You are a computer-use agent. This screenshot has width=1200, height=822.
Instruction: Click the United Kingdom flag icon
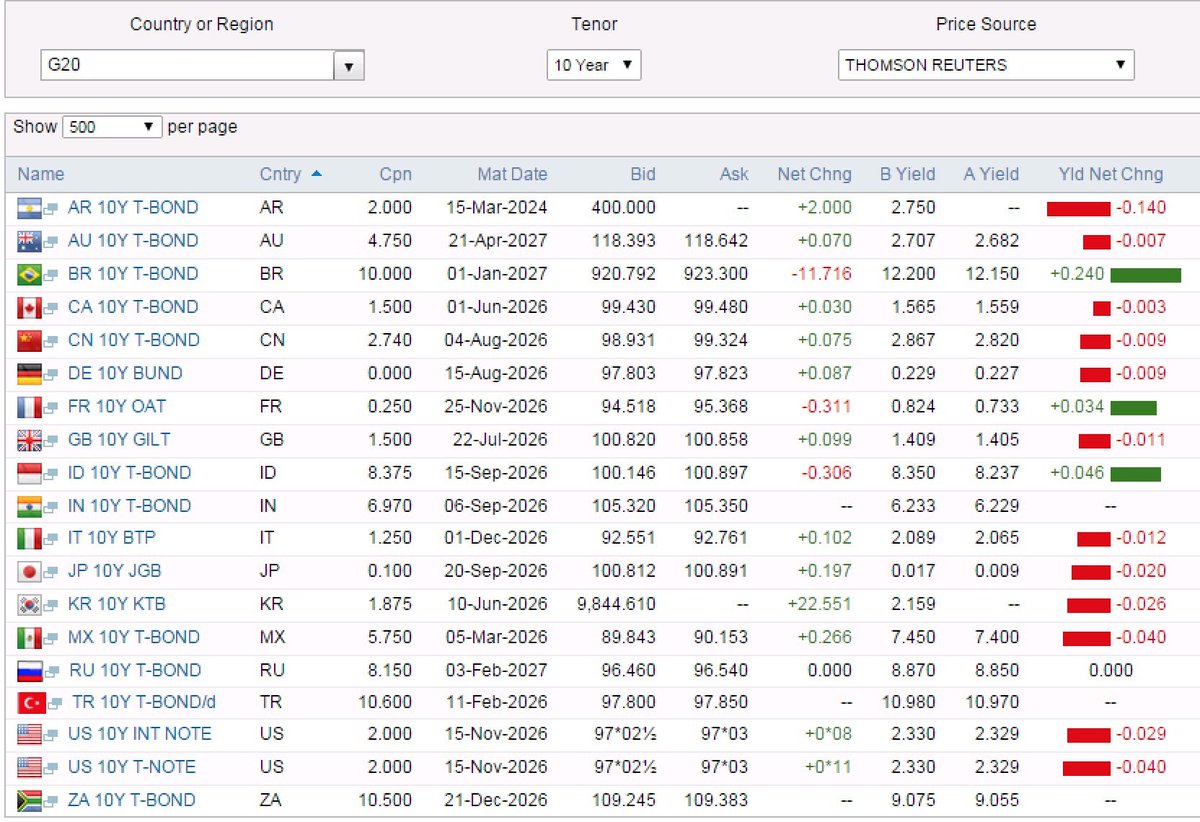[x=29, y=440]
